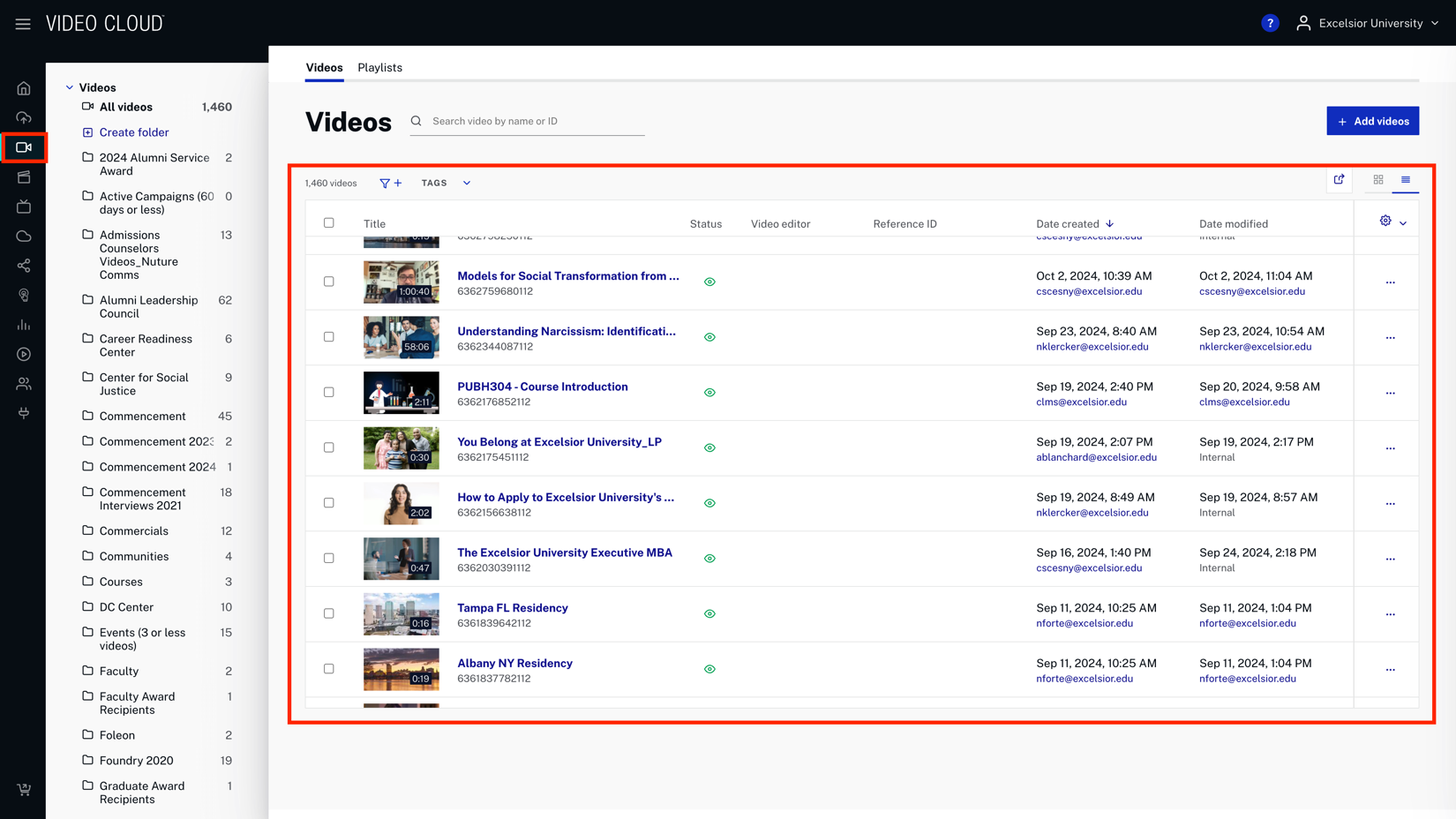Viewport: 1456px width, 819px height.
Task: Open column settings gear dropdown
Action: (1392, 222)
